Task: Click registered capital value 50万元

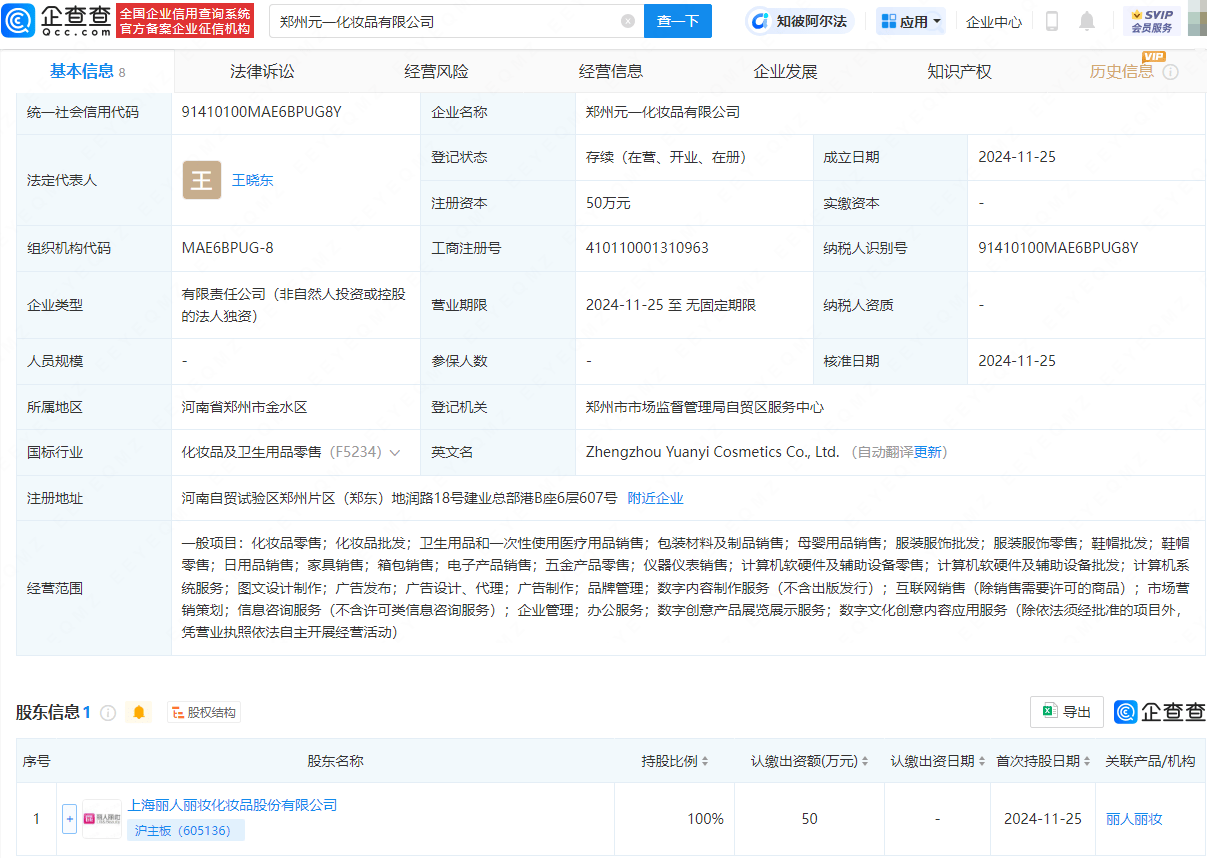Action: coord(608,203)
